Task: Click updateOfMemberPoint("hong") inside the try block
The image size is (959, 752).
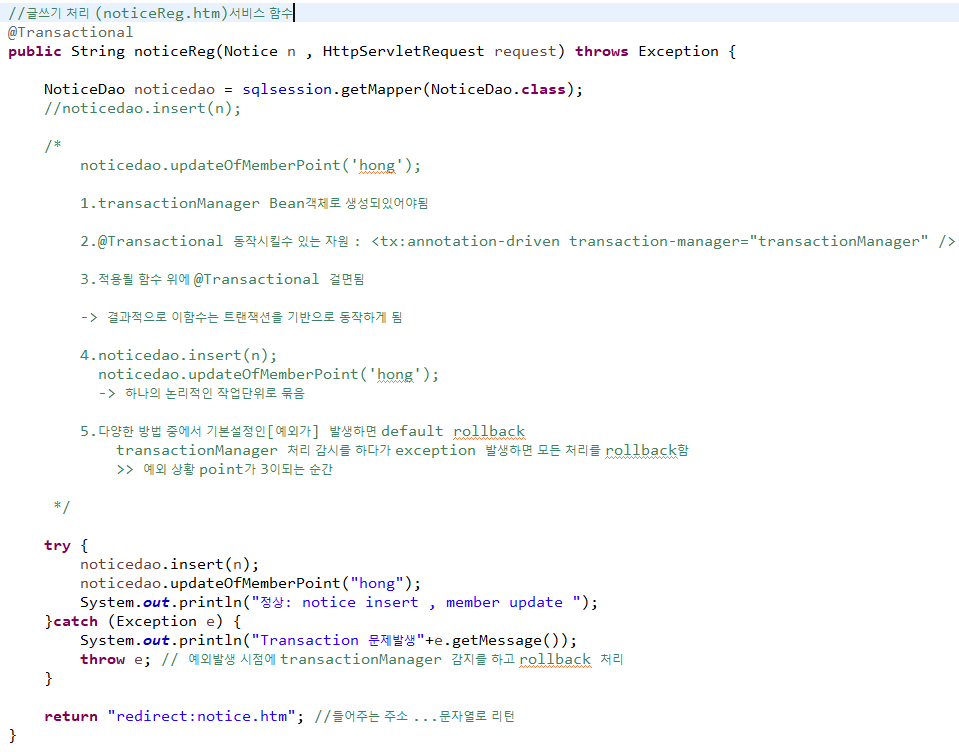Action: (287, 583)
